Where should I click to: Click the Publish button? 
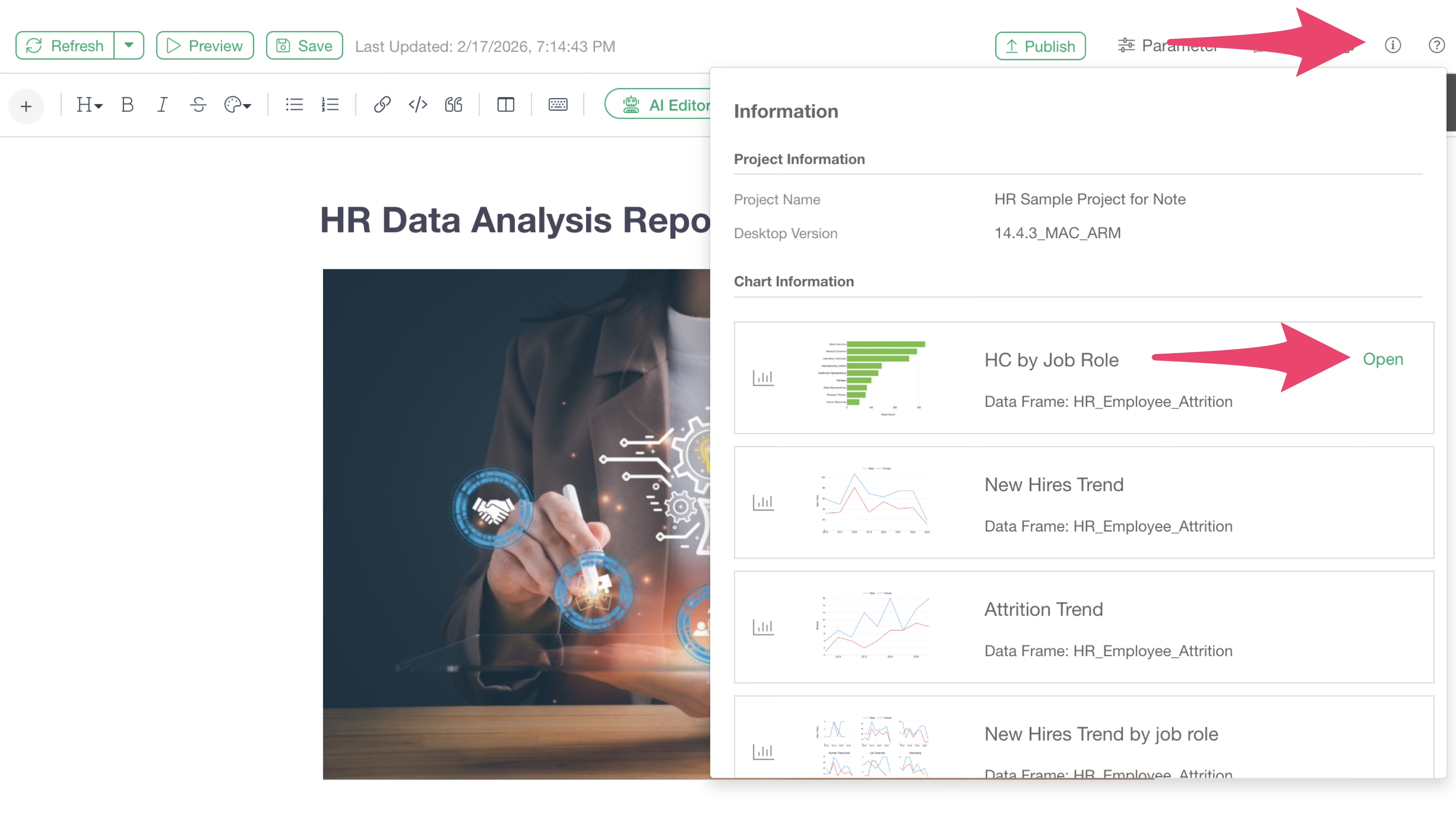pos(1040,46)
